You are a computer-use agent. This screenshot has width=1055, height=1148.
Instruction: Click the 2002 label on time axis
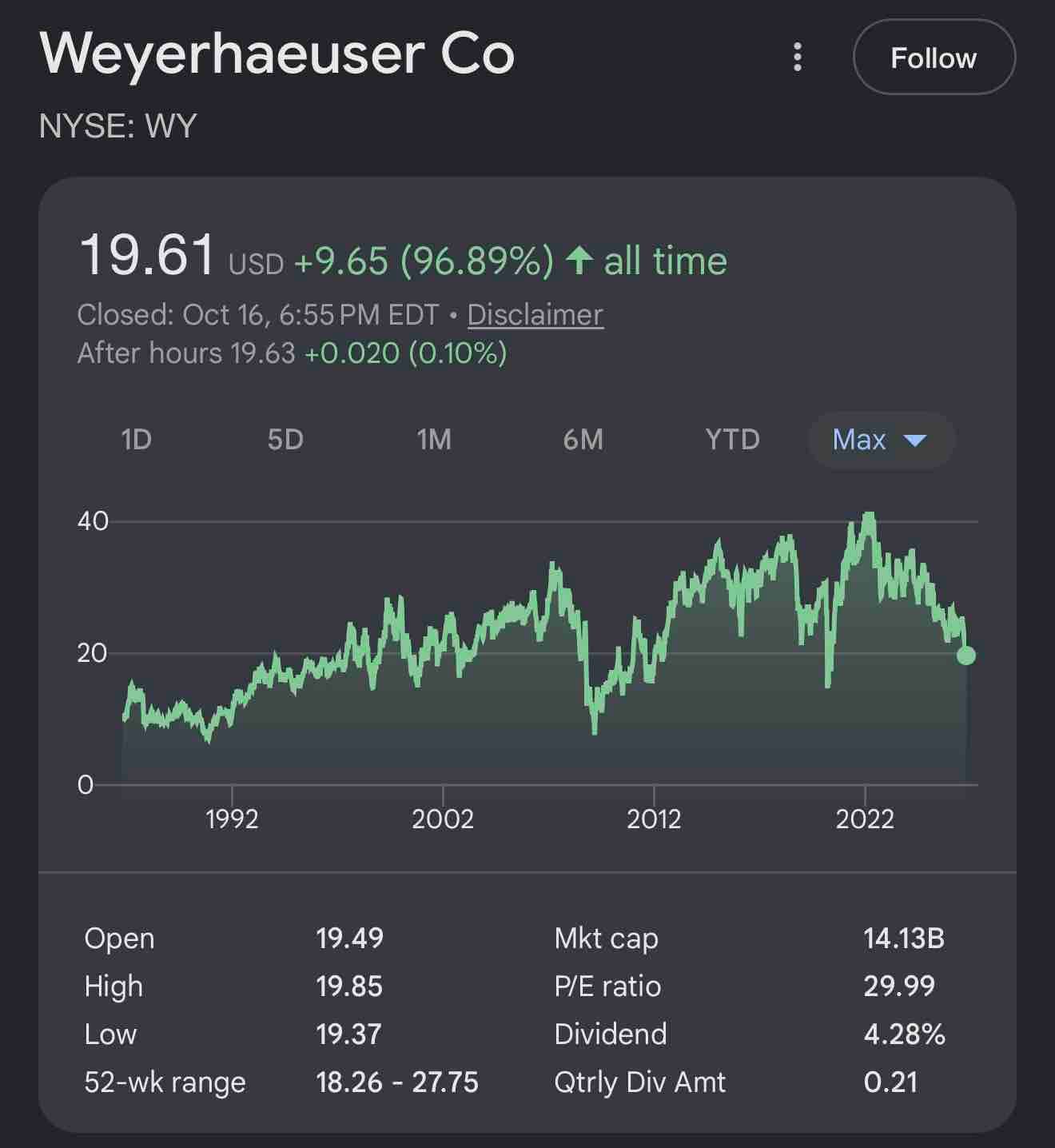pos(443,819)
